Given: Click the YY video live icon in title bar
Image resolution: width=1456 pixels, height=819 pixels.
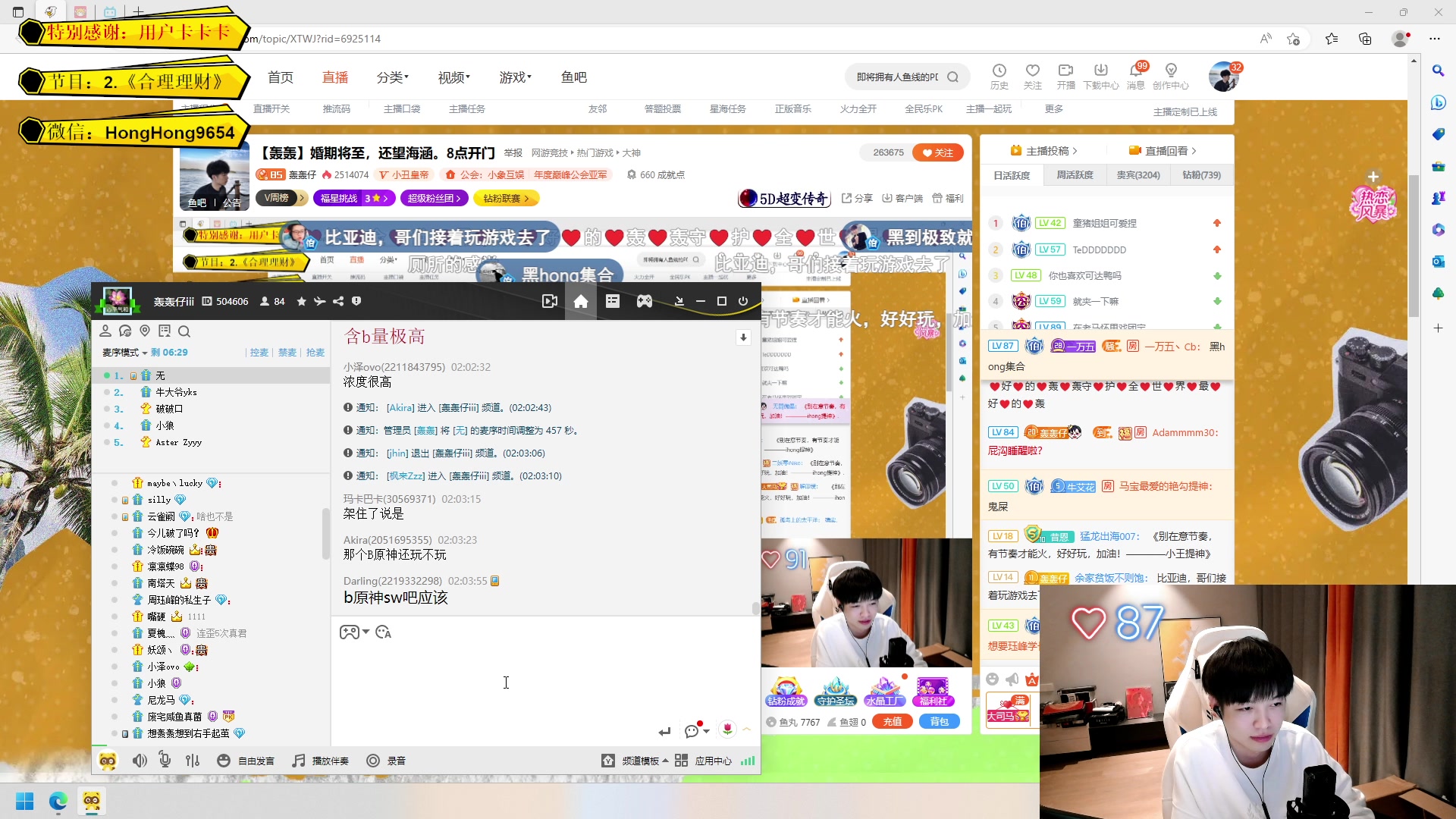Looking at the screenshot, I should pyautogui.click(x=550, y=301).
